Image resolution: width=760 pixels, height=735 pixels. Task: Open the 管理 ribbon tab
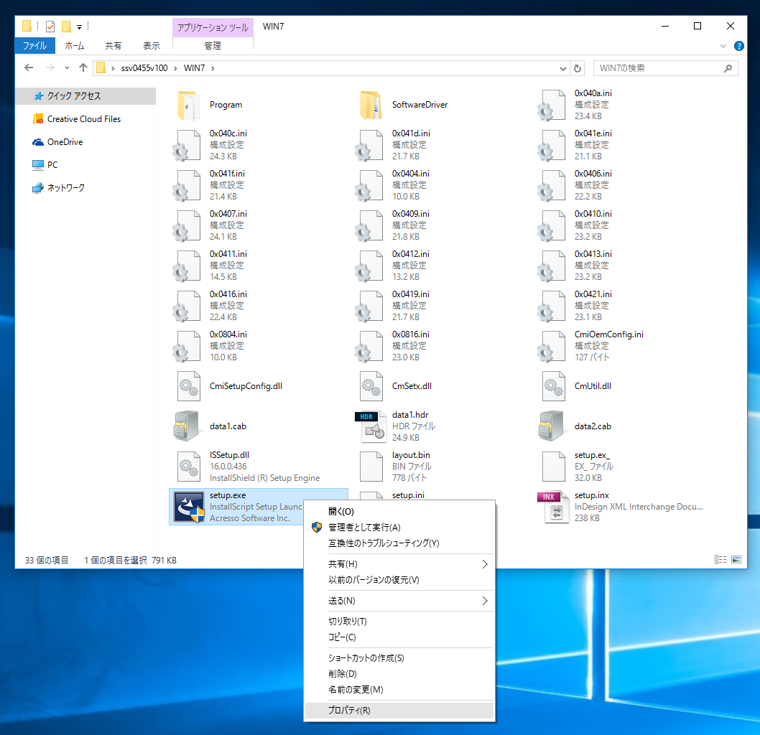pos(213,46)
